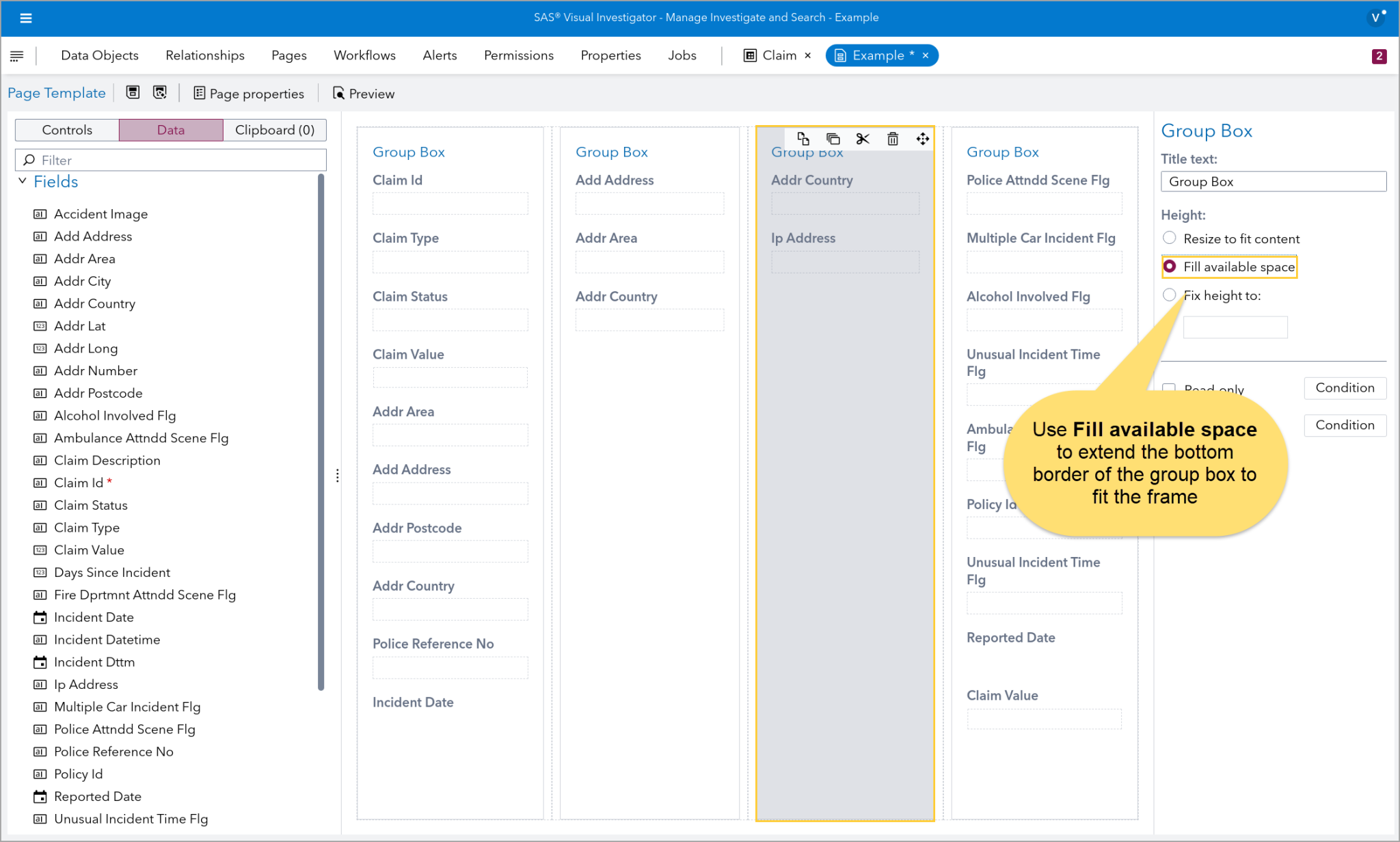This screenshot has width=1400, height=842.
Task: Activate the move handle on the group box toolbar
Action: [x=922, y=138]
